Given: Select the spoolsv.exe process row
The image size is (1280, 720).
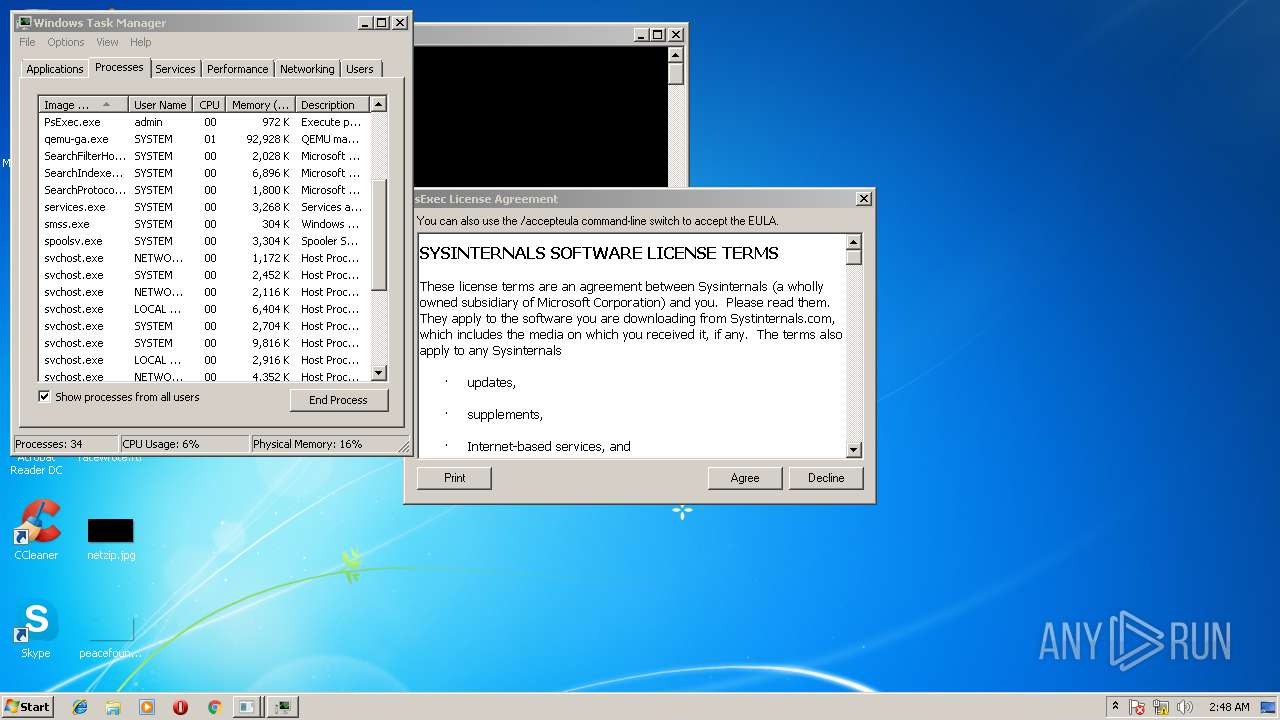Looking at the screenshot, I should pos(204,241).
